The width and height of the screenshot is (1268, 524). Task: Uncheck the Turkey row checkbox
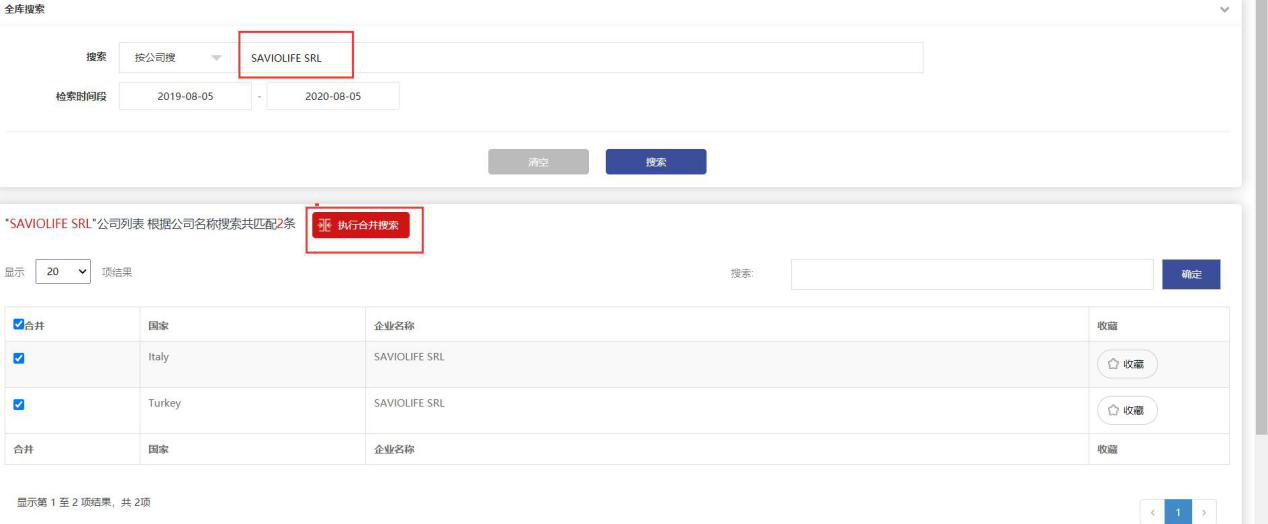click(20, 405)
